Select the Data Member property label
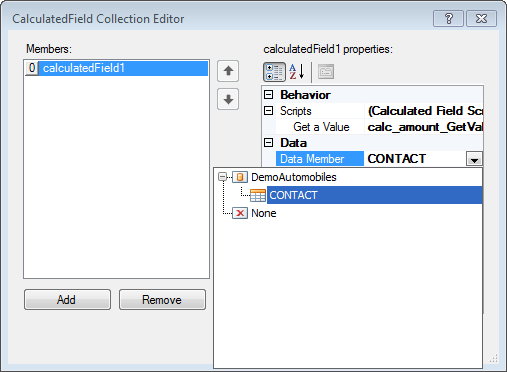507x372 pixels. [320, 159]
